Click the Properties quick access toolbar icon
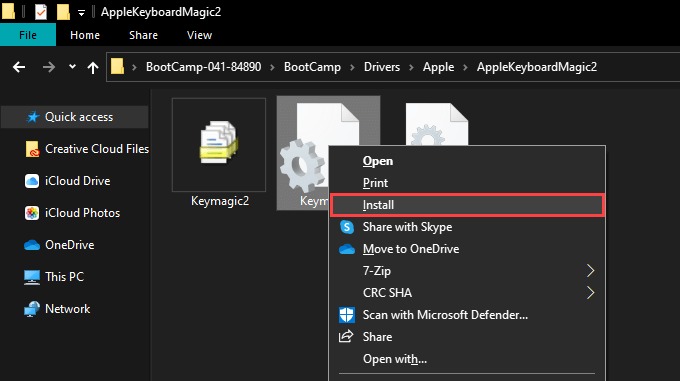 [x=41, y=12]
